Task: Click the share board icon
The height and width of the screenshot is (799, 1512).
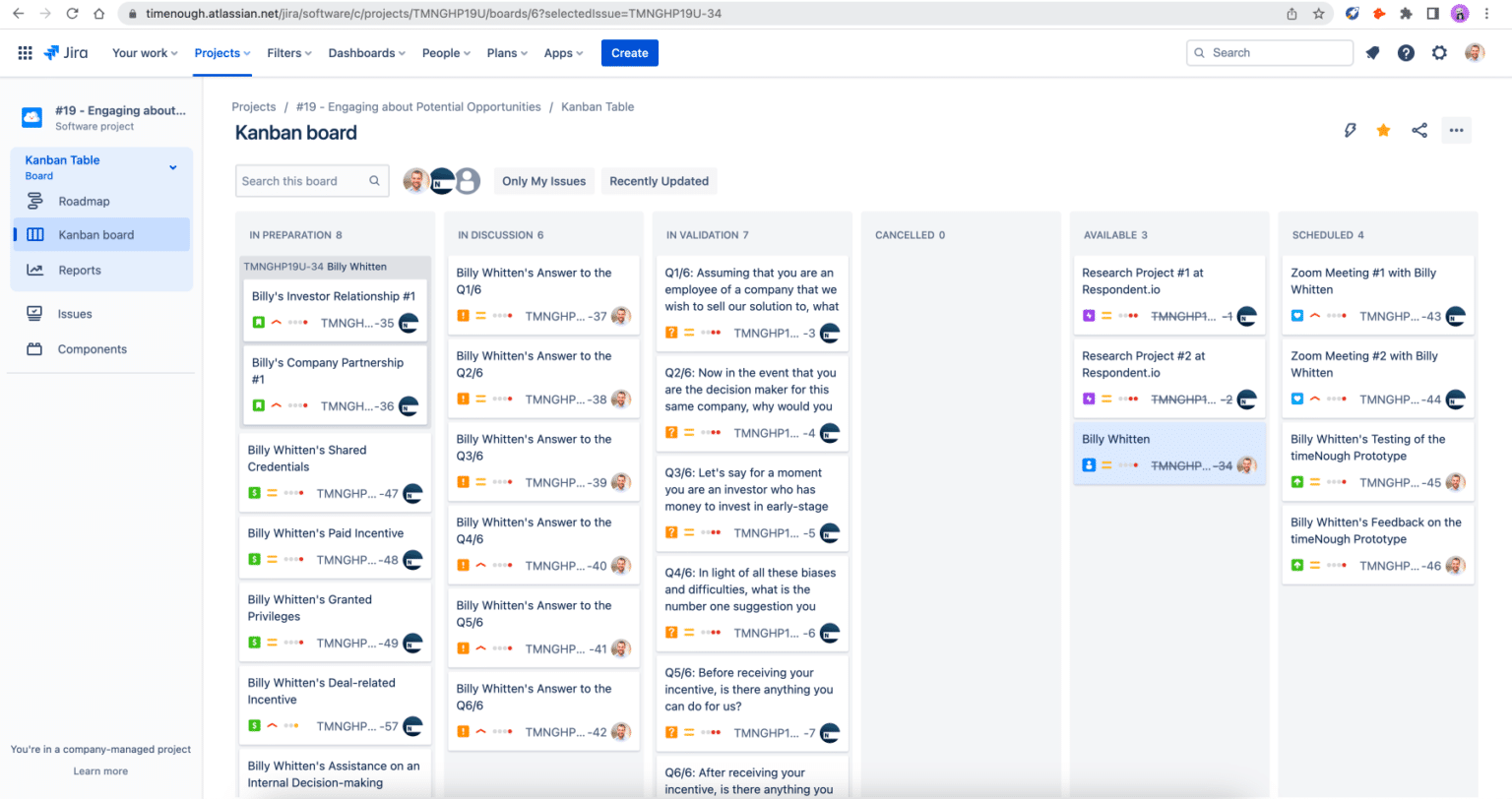Action: 1418,130
